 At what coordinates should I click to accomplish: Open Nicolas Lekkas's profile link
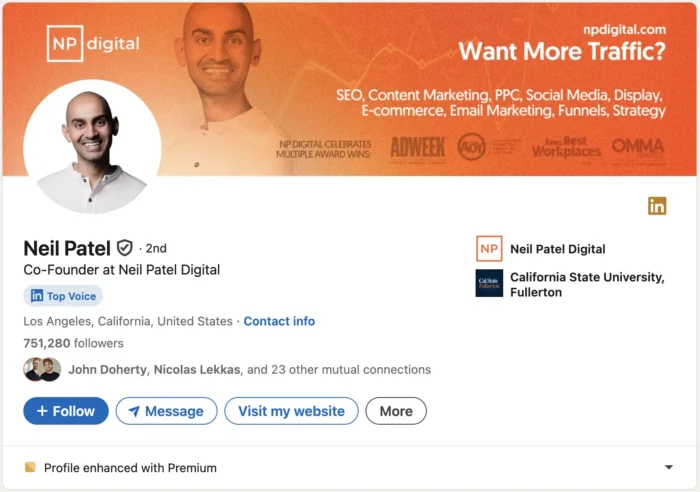pos(198,369)
